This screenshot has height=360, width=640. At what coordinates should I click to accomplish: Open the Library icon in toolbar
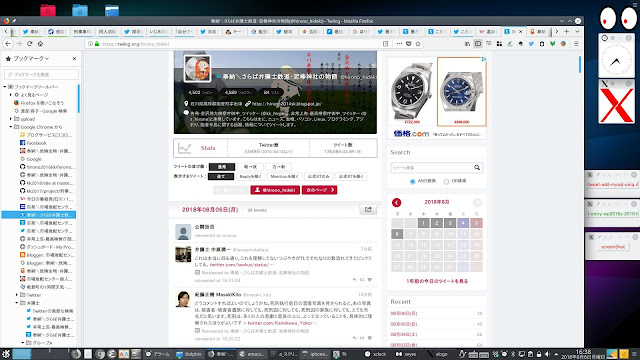[467, 44]
